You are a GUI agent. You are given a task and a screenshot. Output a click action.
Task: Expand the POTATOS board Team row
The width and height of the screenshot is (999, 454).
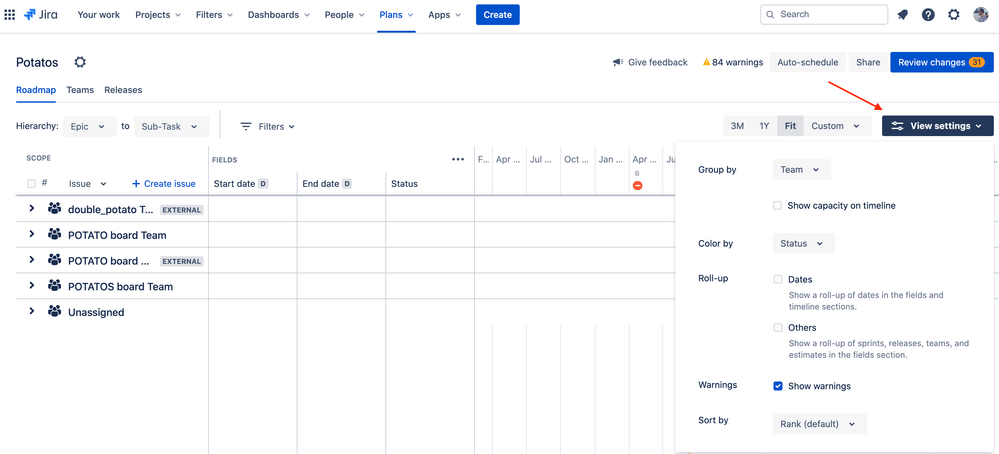point(31,286)
